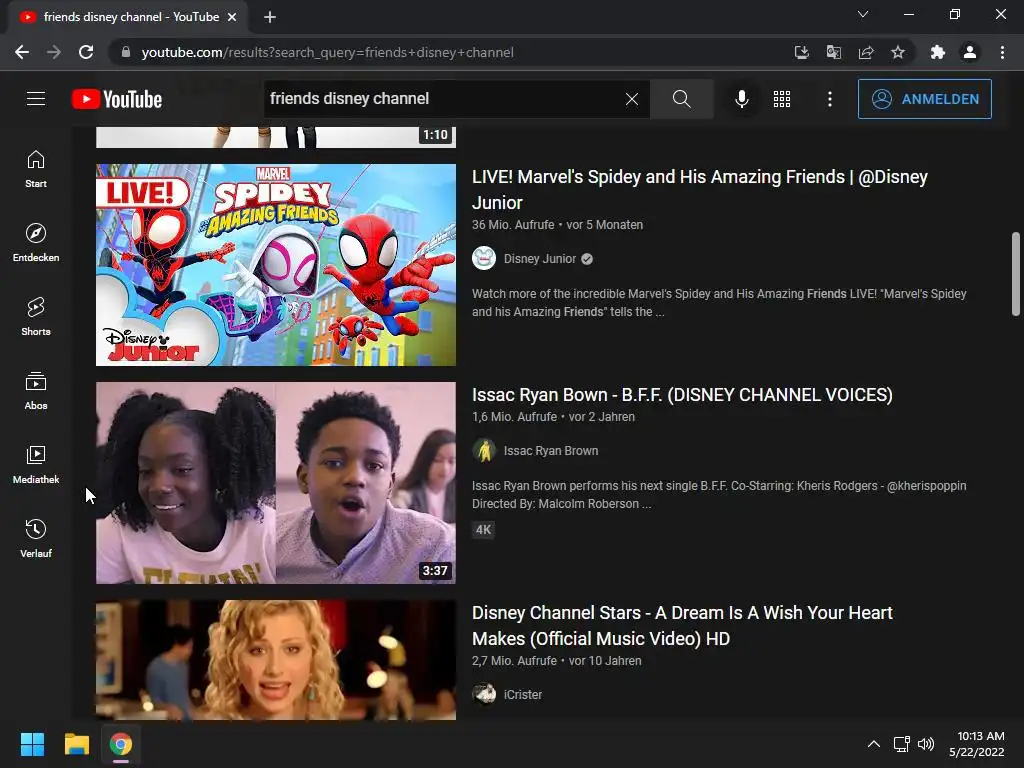Open Abos subscriptions in sidebar
The image size is (1024, 768).
(x=36, y=391)
